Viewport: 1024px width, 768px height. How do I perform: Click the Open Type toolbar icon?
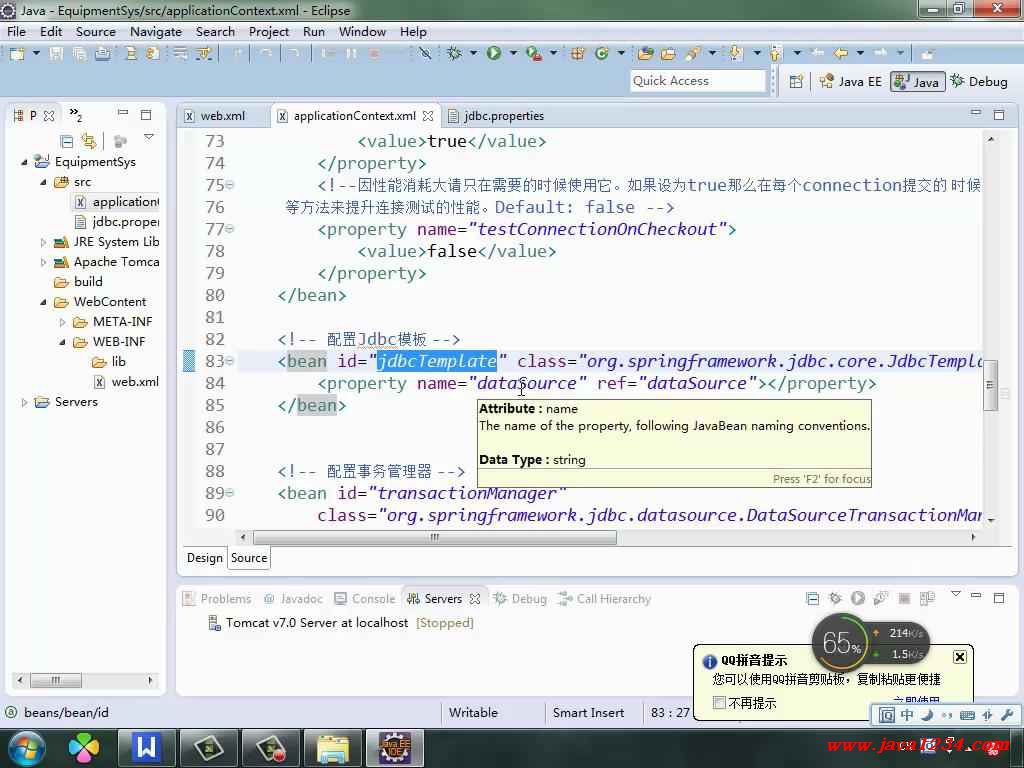point(646,54)
